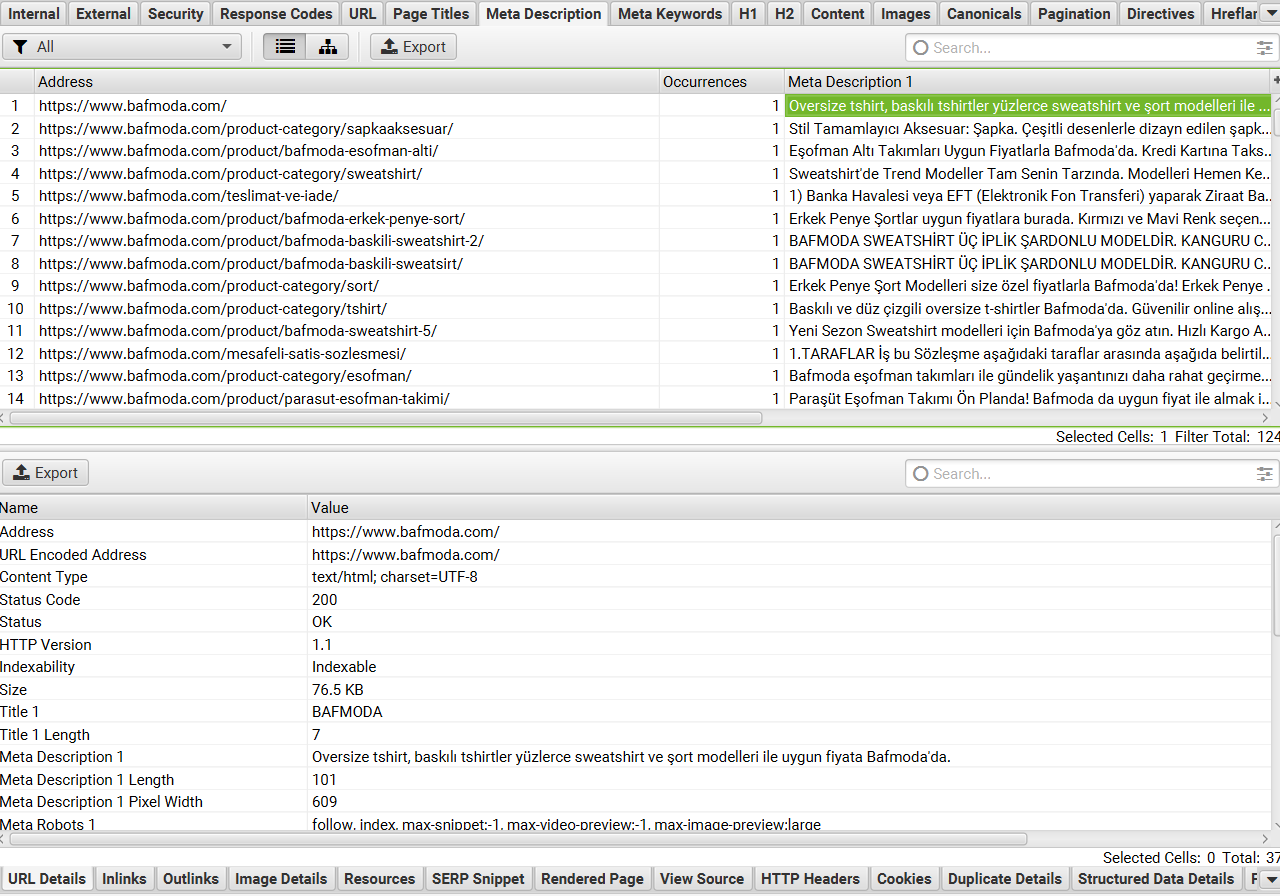
Task: Switch to list view mode
Action: tap(285, 47)
